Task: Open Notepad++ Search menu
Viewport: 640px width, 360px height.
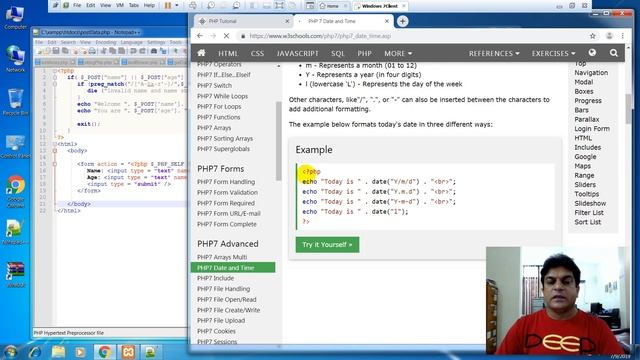Action: pos(68,42)
